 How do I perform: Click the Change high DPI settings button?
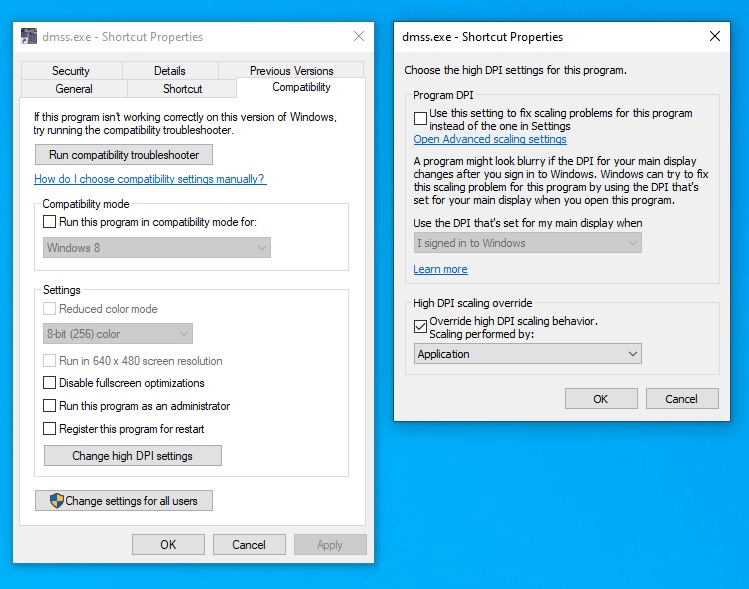(132, 456)
